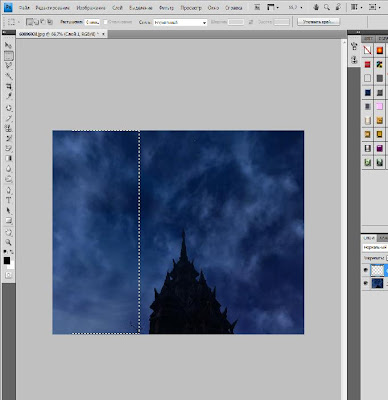Open the layer blend mode dropdown

point(375,248)
